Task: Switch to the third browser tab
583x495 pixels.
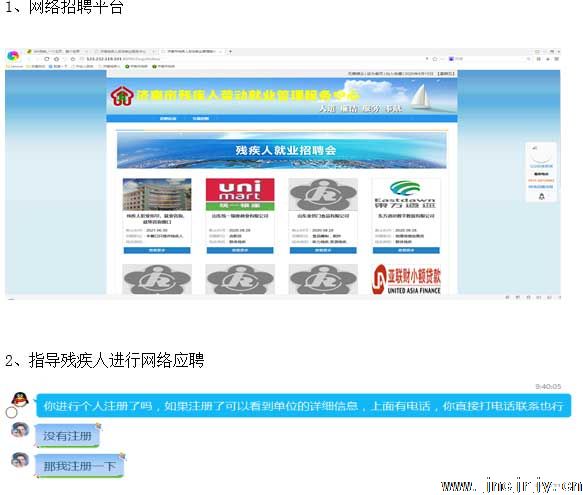Action: (193, 51)
